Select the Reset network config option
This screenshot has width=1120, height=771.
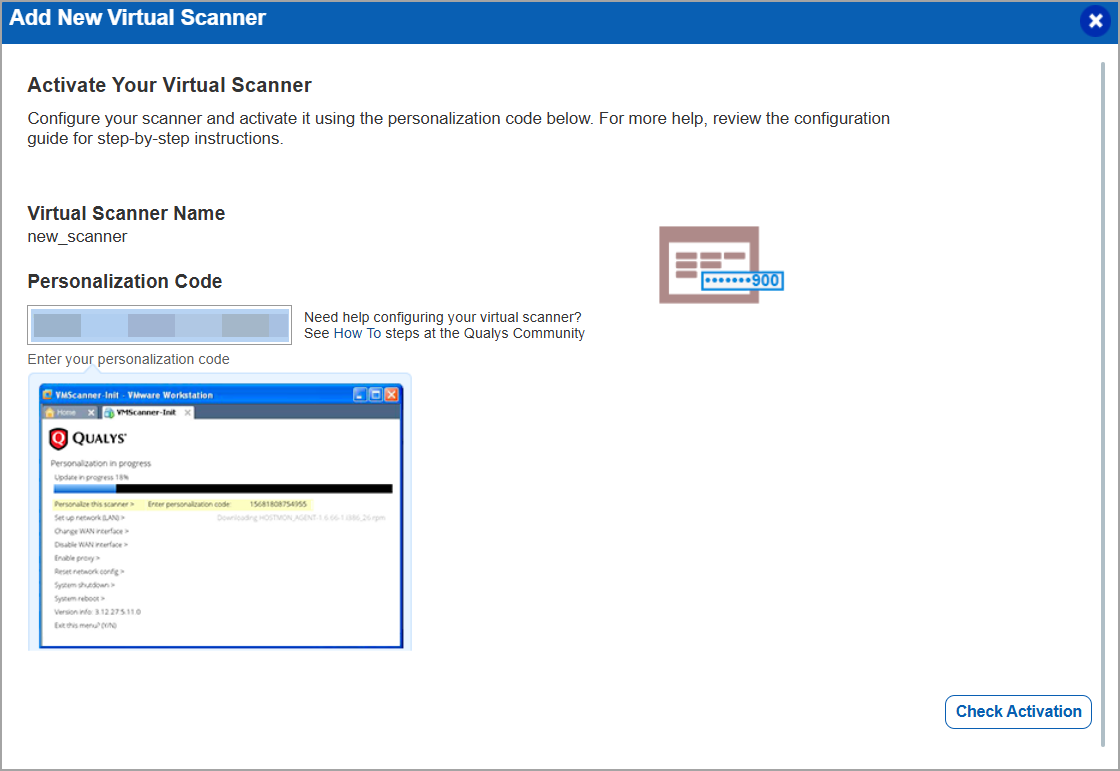tap(88, 571)
